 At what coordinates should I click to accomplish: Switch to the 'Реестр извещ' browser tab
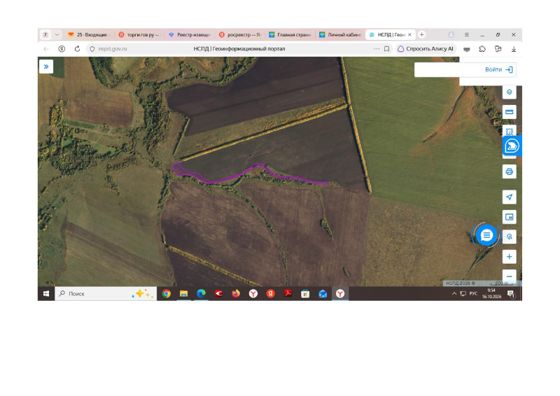pos(189,35)
